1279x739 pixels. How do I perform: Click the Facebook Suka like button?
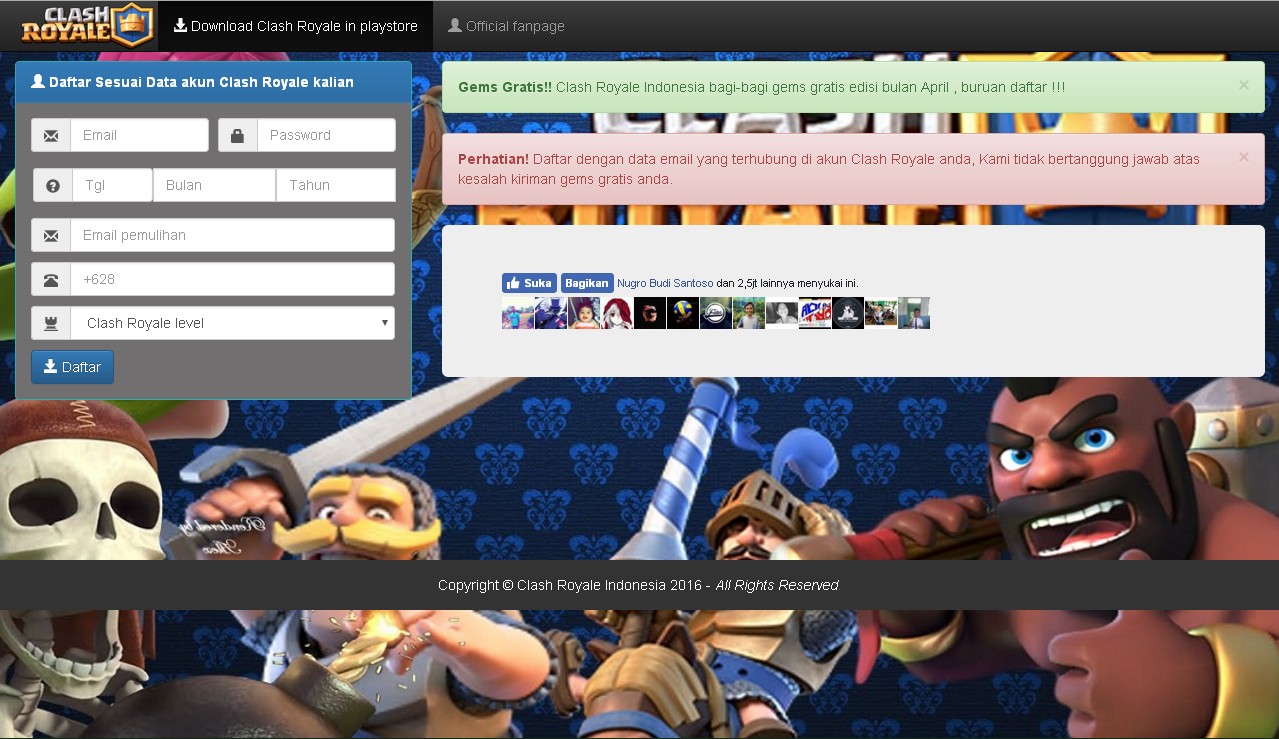529,283
